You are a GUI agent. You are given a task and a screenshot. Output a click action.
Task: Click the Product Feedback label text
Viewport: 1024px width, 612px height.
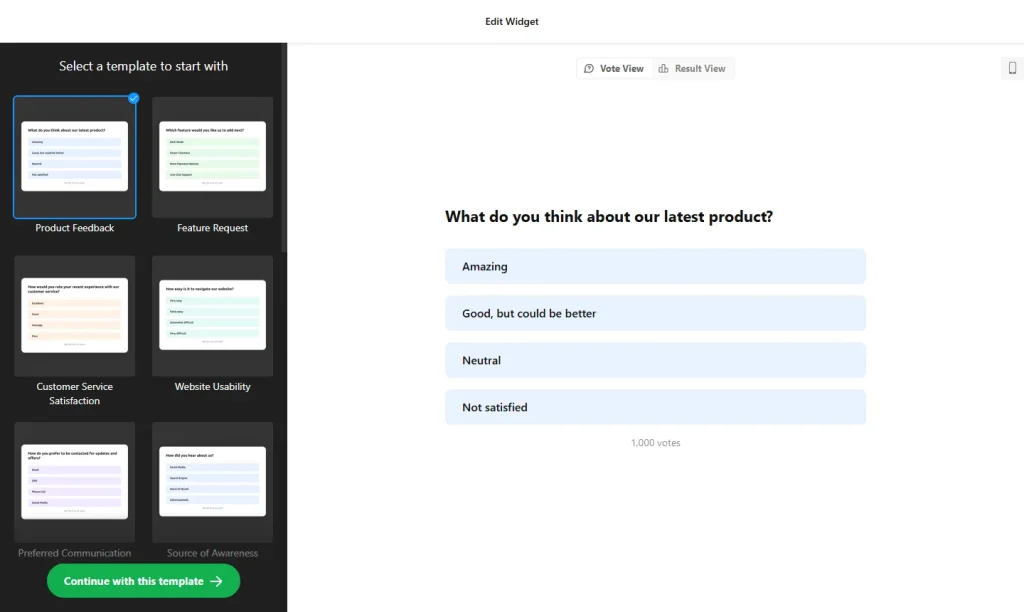[x=74, y=228]
